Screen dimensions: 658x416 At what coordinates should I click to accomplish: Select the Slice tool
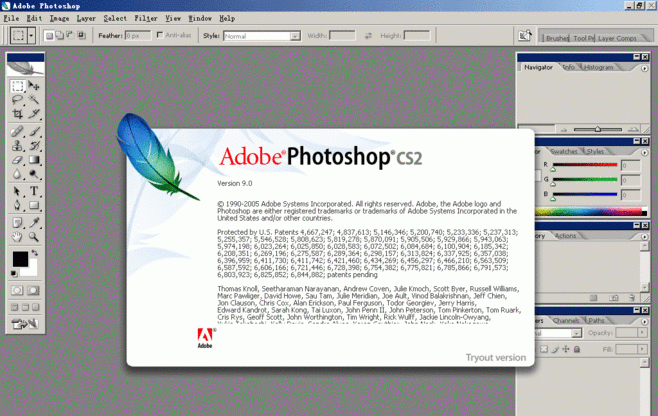click(34, 114)
